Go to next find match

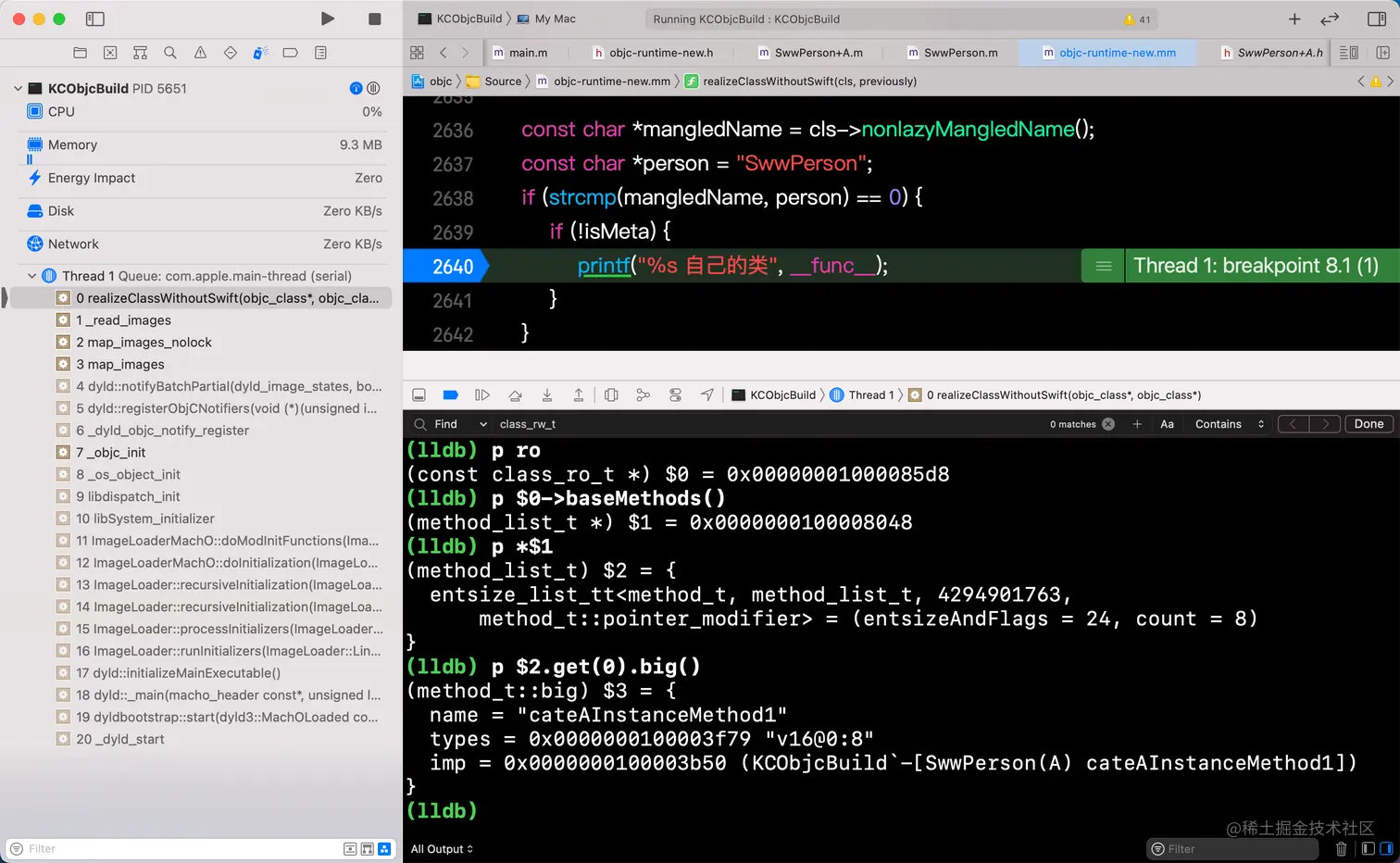1325,424
